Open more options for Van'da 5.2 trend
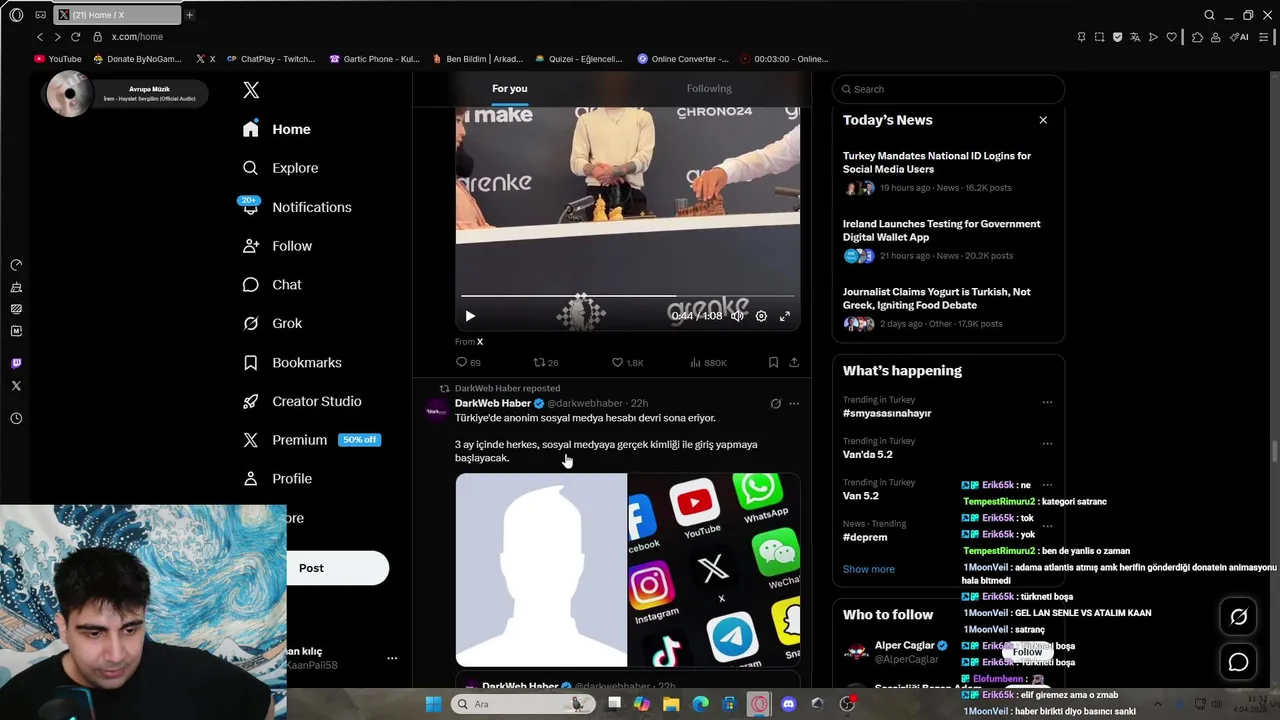Screen dimensions: 1280x720 (x=1047, y=443)
